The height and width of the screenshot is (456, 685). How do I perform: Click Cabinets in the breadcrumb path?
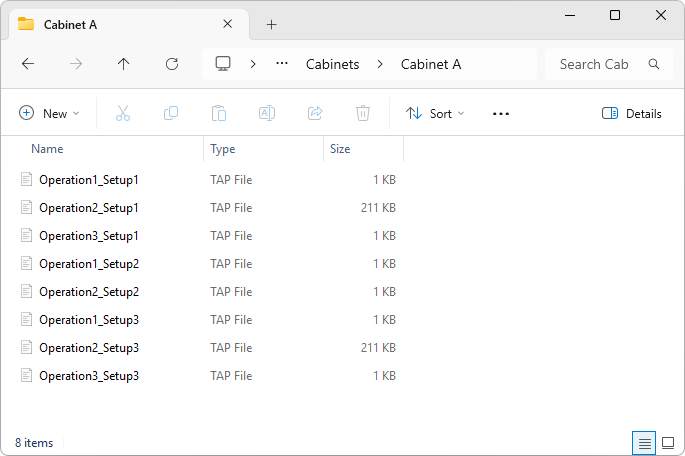(332, 64)
